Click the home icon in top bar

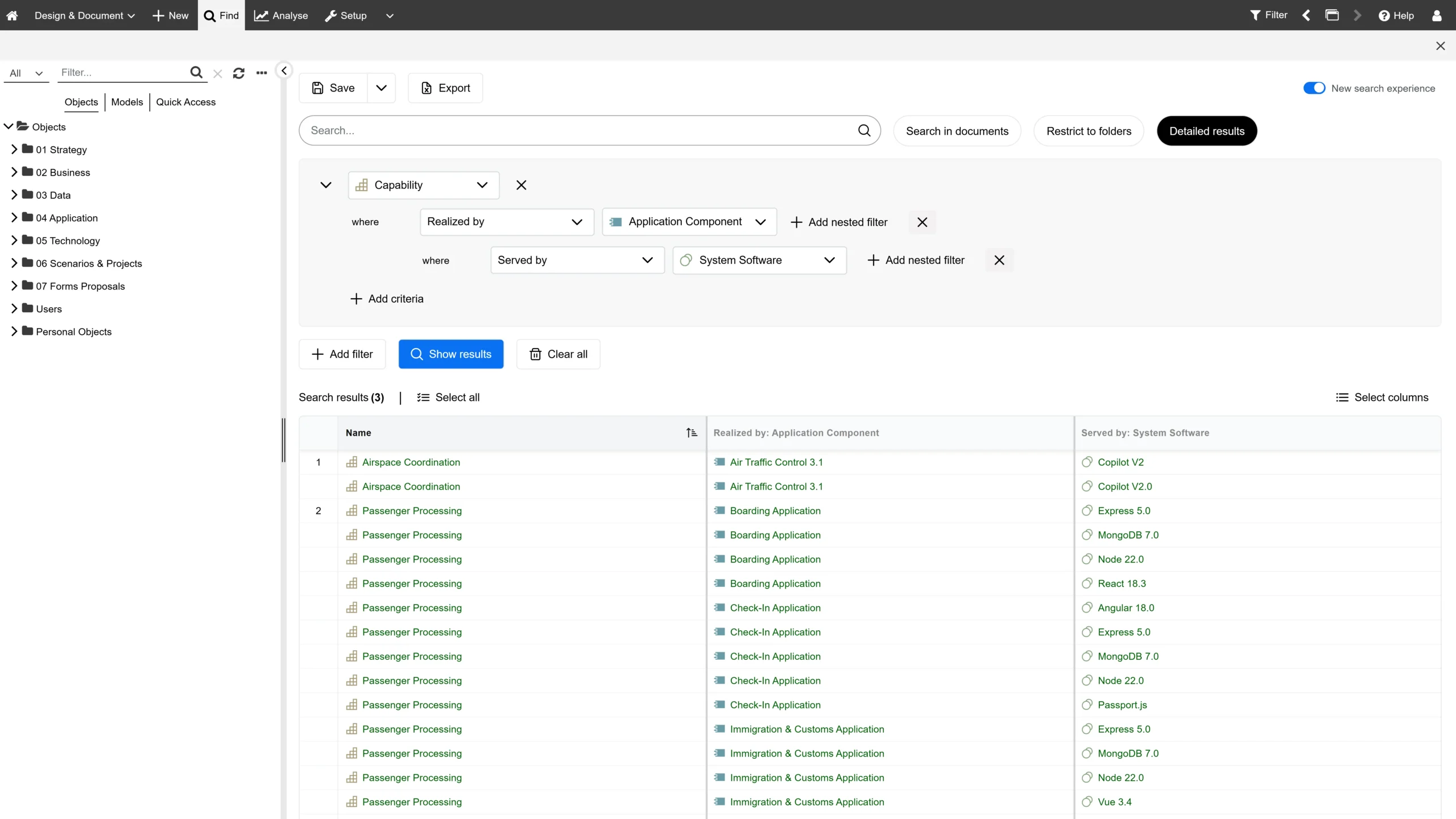(12, 15)
